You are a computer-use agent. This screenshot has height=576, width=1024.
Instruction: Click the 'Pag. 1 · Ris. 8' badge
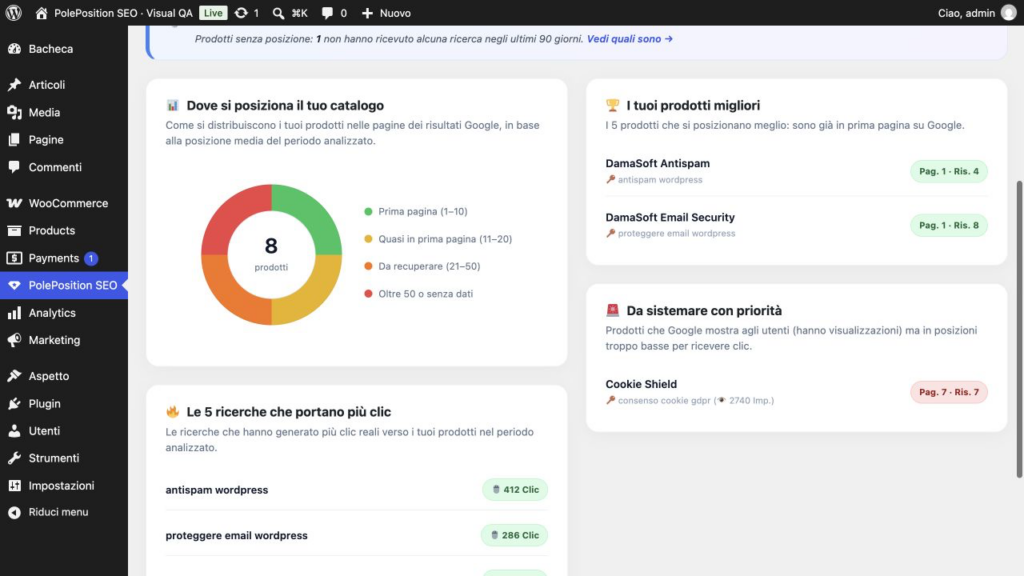tap(949, 225)
